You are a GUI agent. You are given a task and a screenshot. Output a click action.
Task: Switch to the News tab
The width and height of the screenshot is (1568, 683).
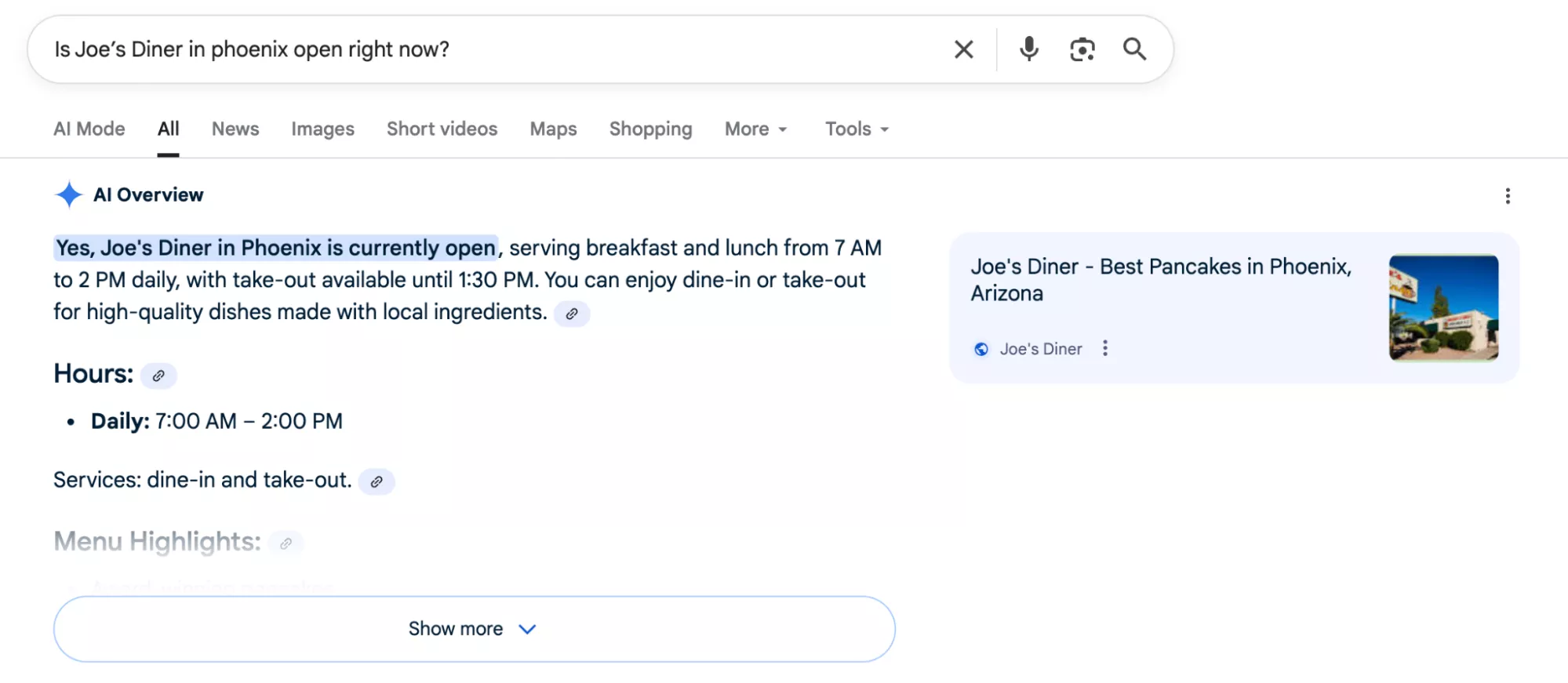point(235,129)
